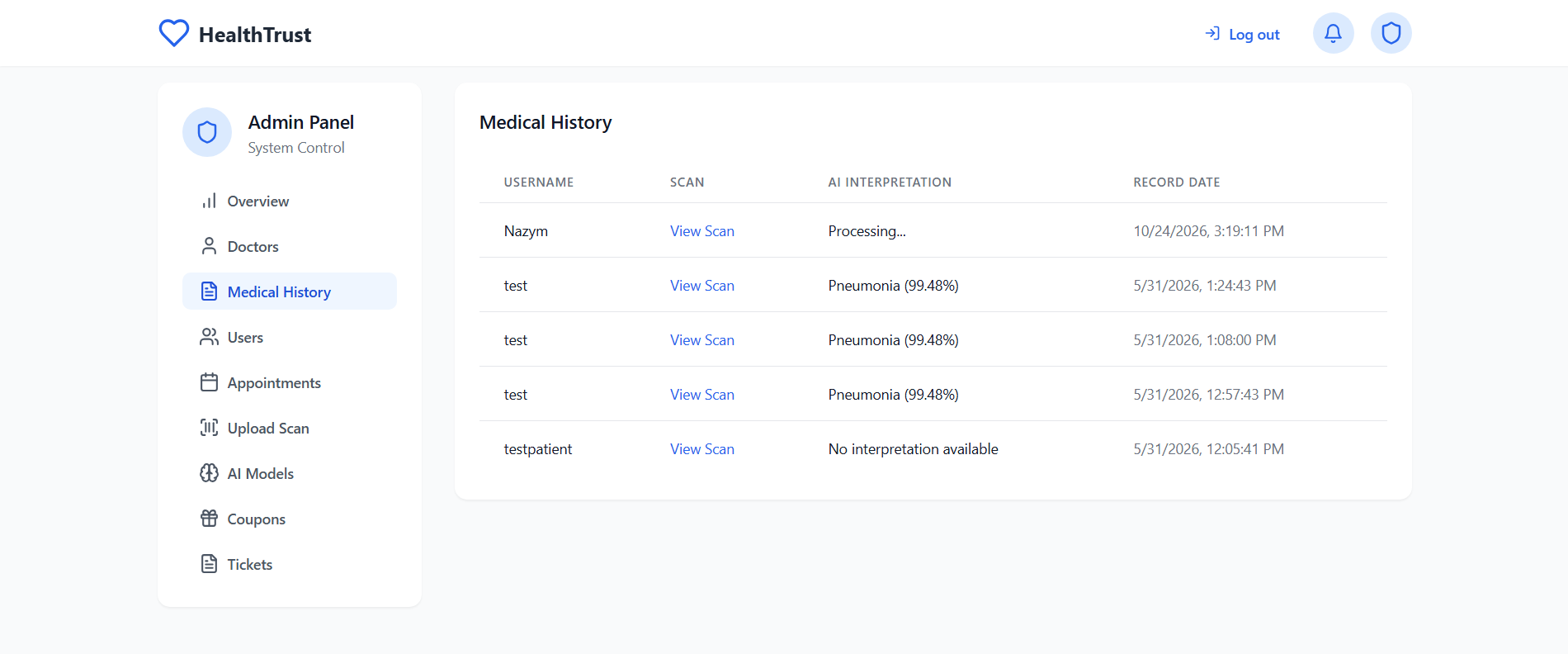Open View Scan for the 1:08:00 PM record

pyautogui.click(x=702, y=340)
